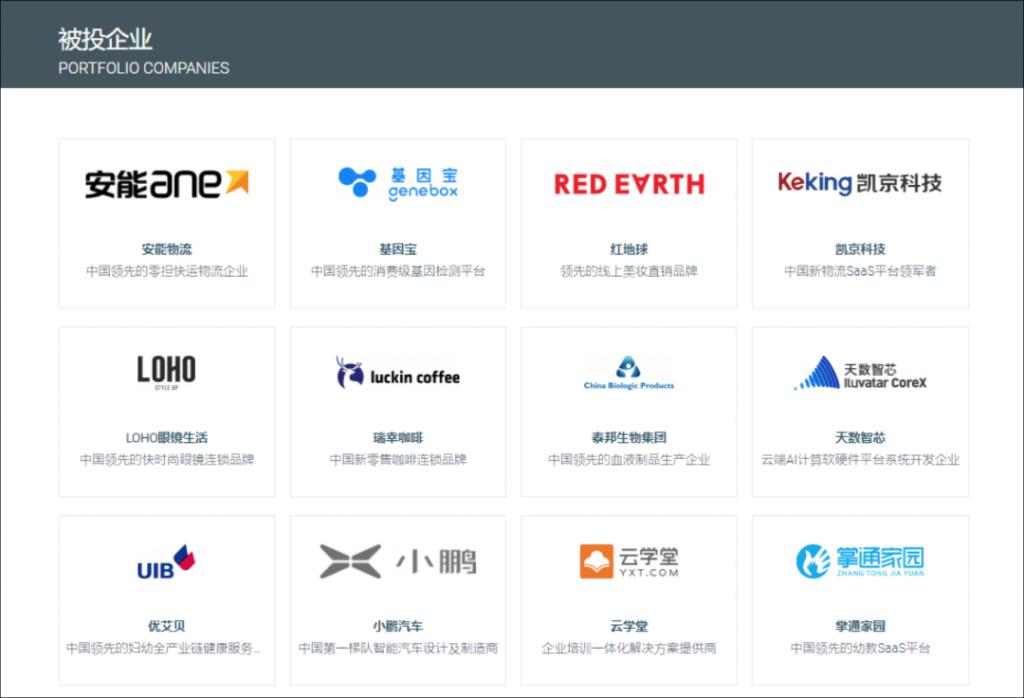Image resolution: width=1024 pixels, height=698 pixels.
Task: Open the LOHO眼镜生活 company name
Action: tap(167, 437)
